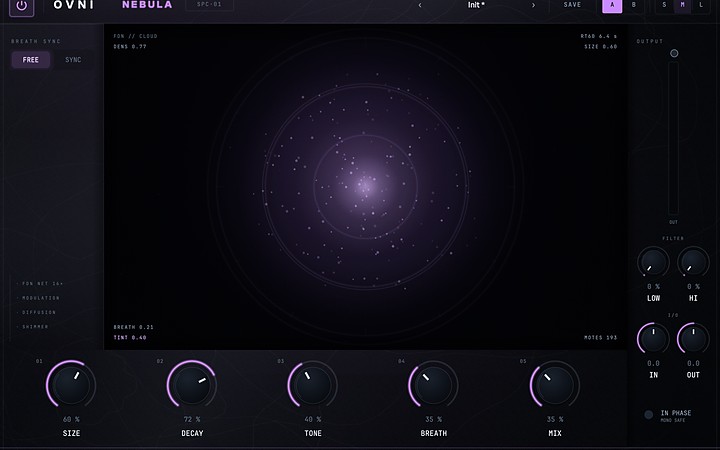Click the TINT 0.40 readout
Screen dimensions: 720x450
coord(130,338)
